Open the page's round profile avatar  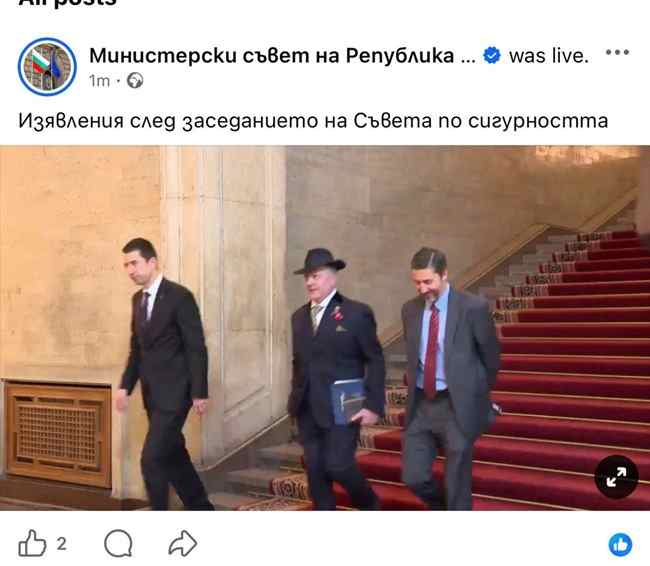[x=47, y=66]
